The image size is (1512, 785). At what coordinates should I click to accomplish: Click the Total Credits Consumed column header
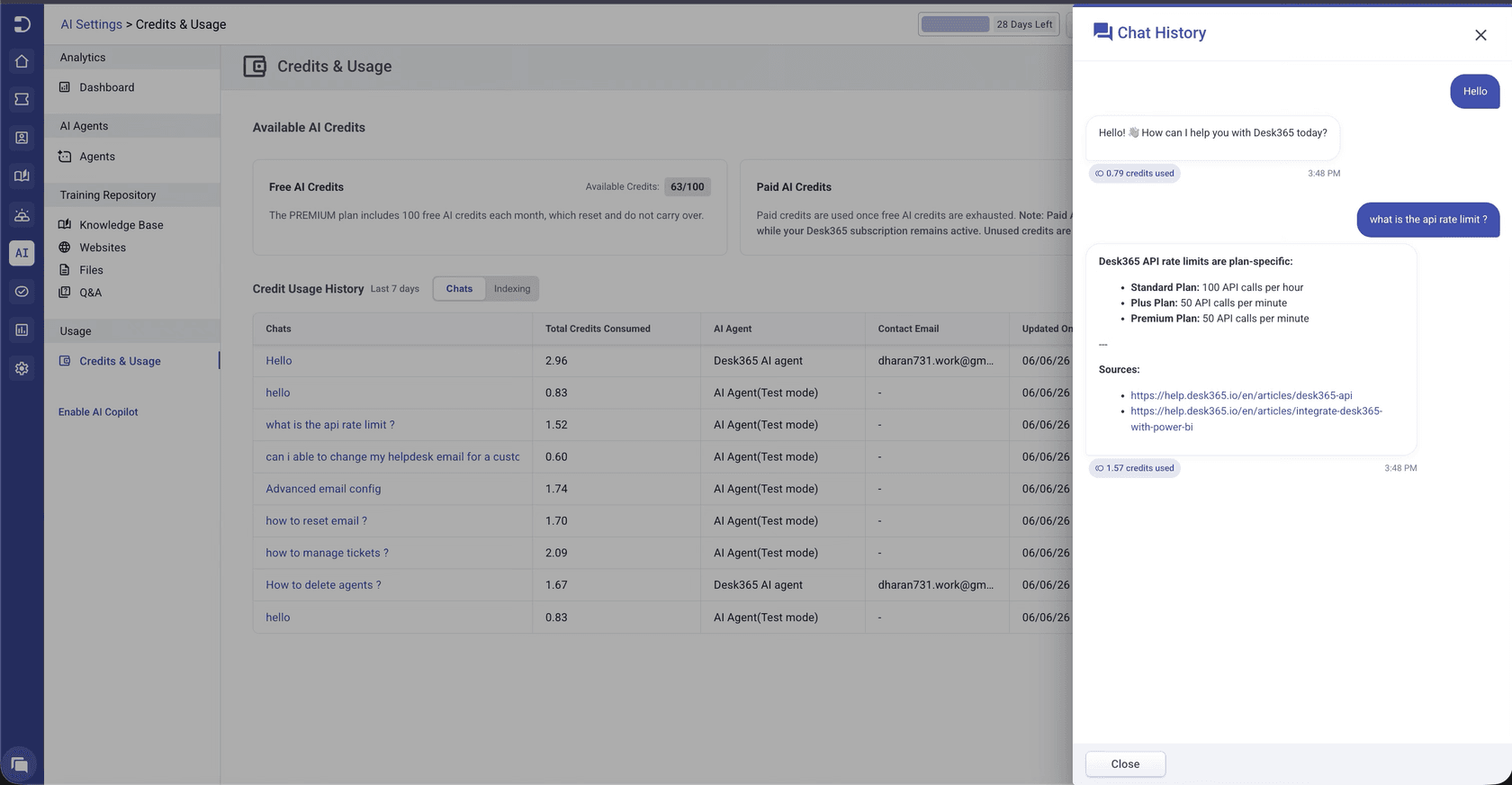click(x=598, y=329)
